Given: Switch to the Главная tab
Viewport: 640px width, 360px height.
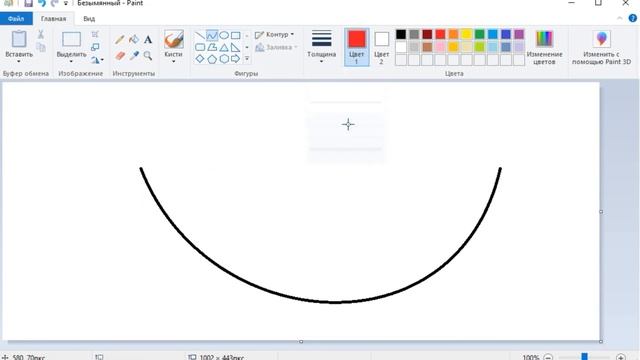Looking at the screenshot, I should click(x=53, y=19).
